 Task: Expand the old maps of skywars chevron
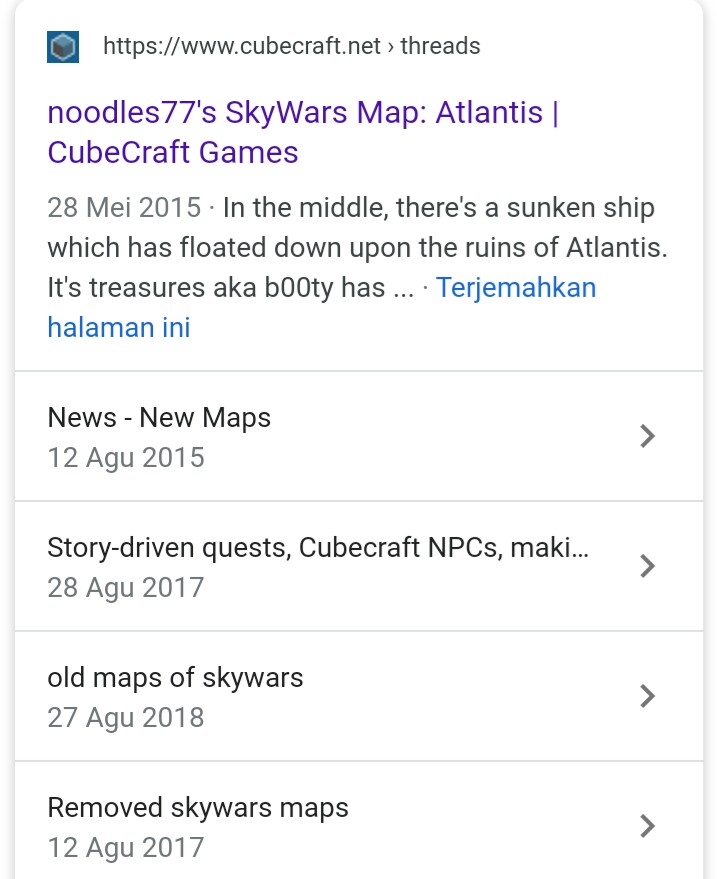(647, 696)
